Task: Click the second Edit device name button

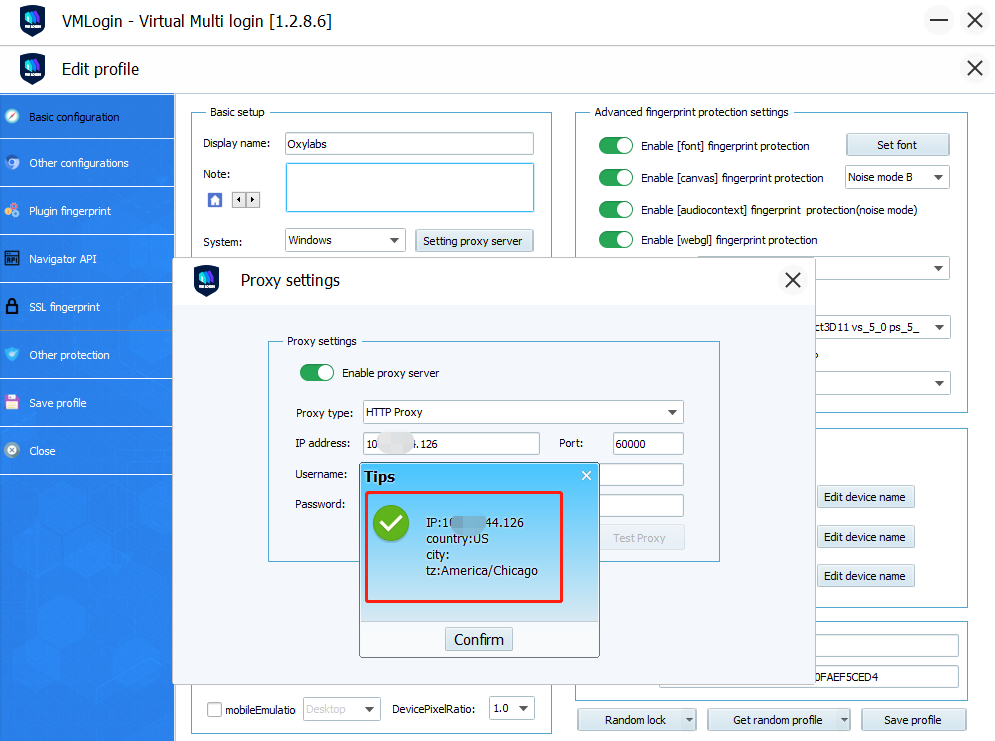Action: point(865,537)
